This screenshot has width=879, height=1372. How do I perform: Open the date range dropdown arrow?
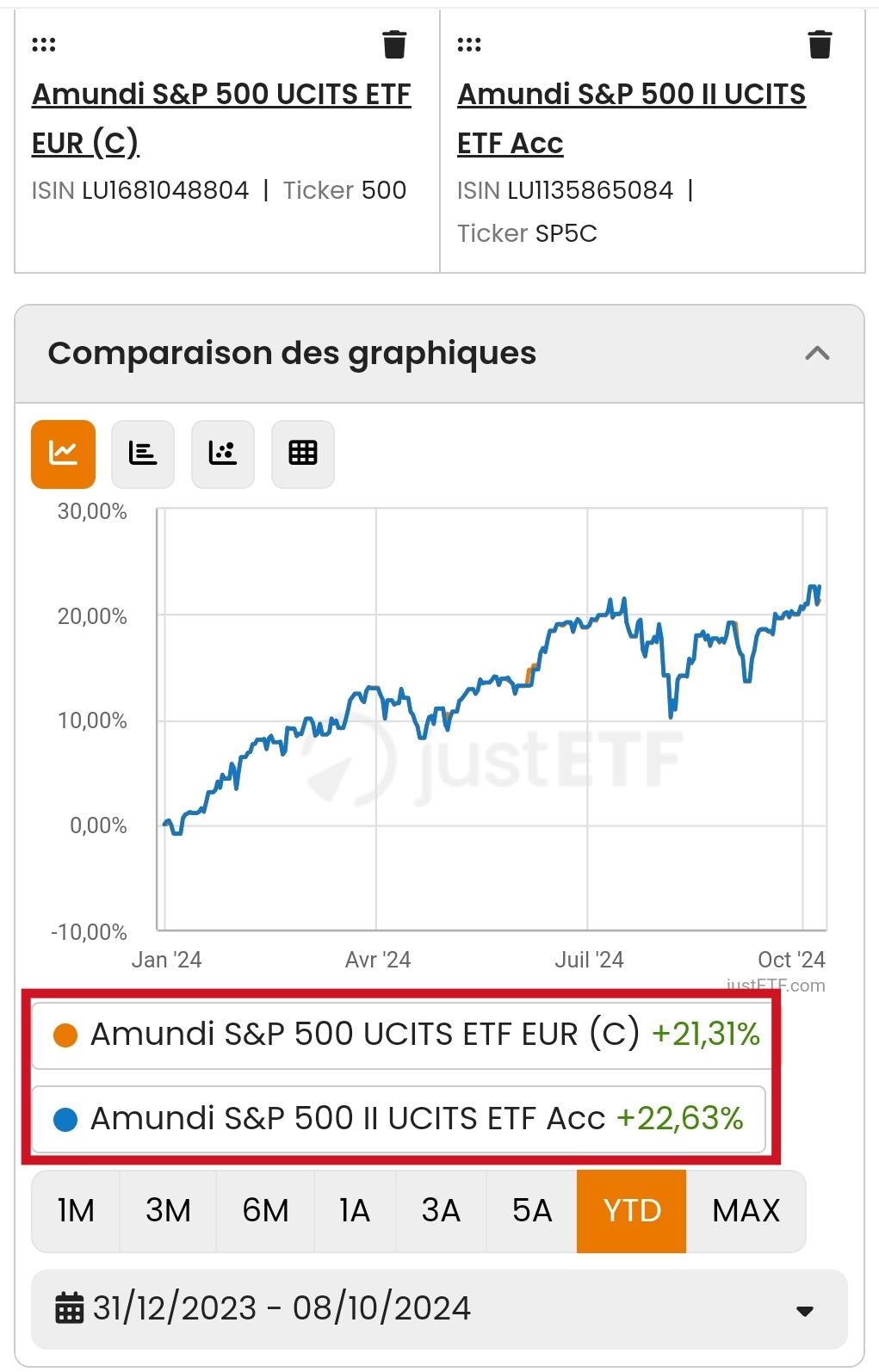pyautogui.click(x=805, y=1311)
